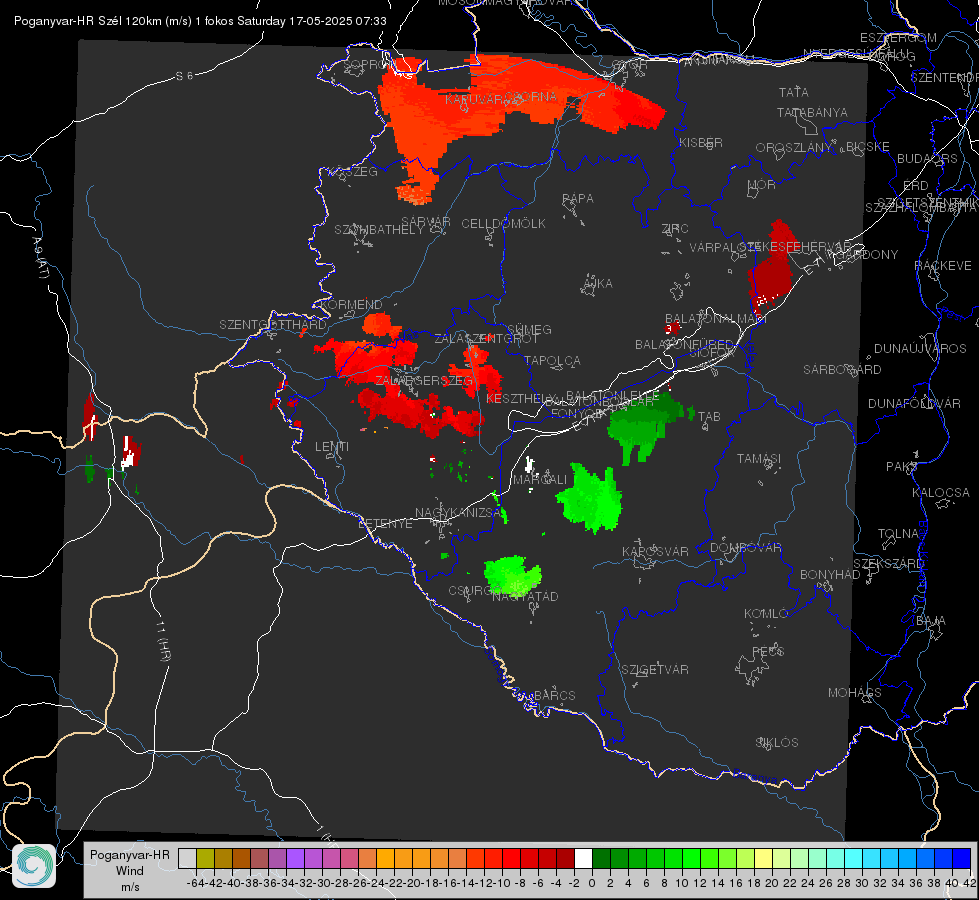
Task: Click the SZOMBATHELY city label
Action: point(378,230)
